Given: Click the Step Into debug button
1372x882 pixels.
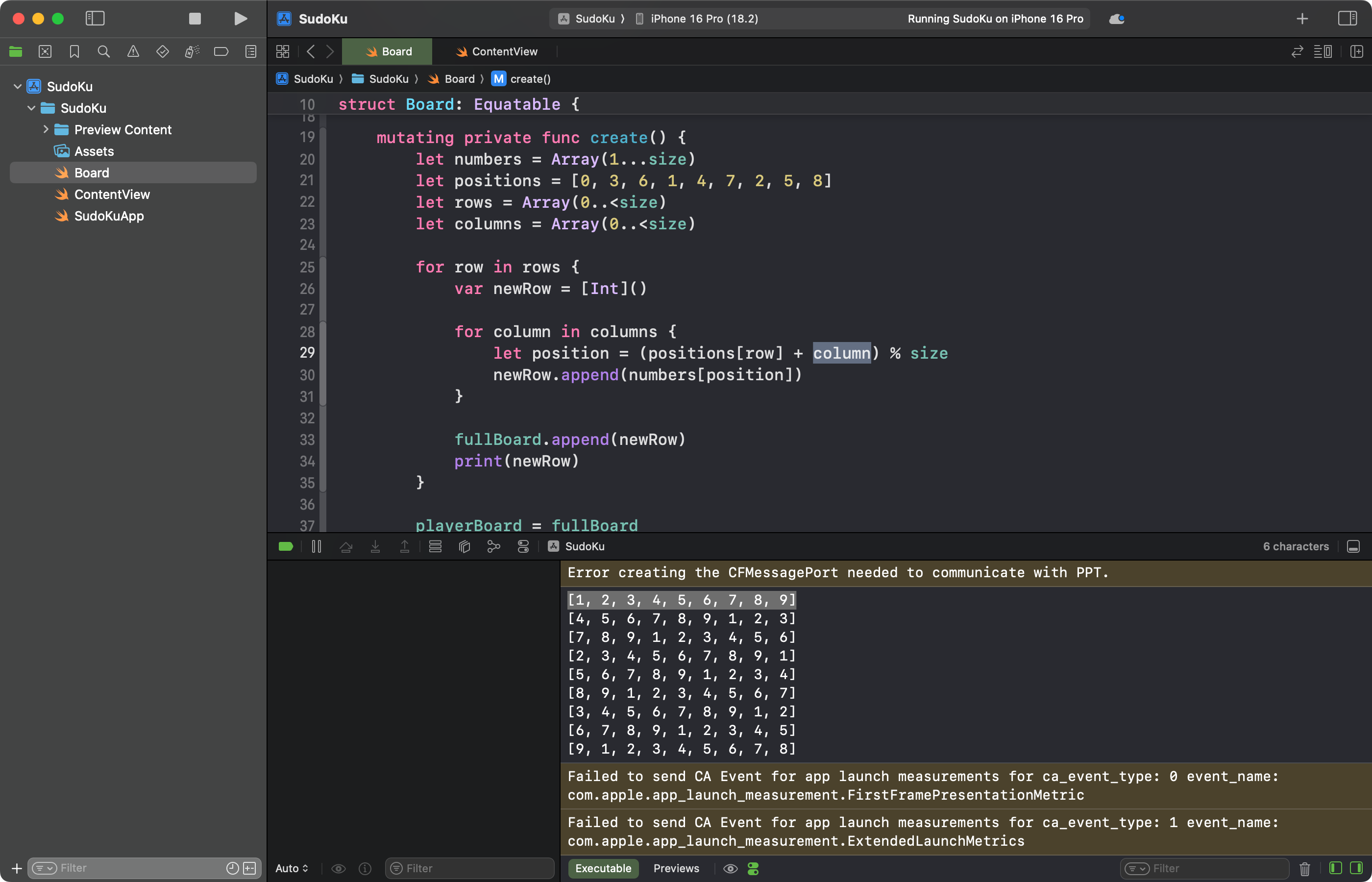Looking at the screenshot, I should 375,546.
